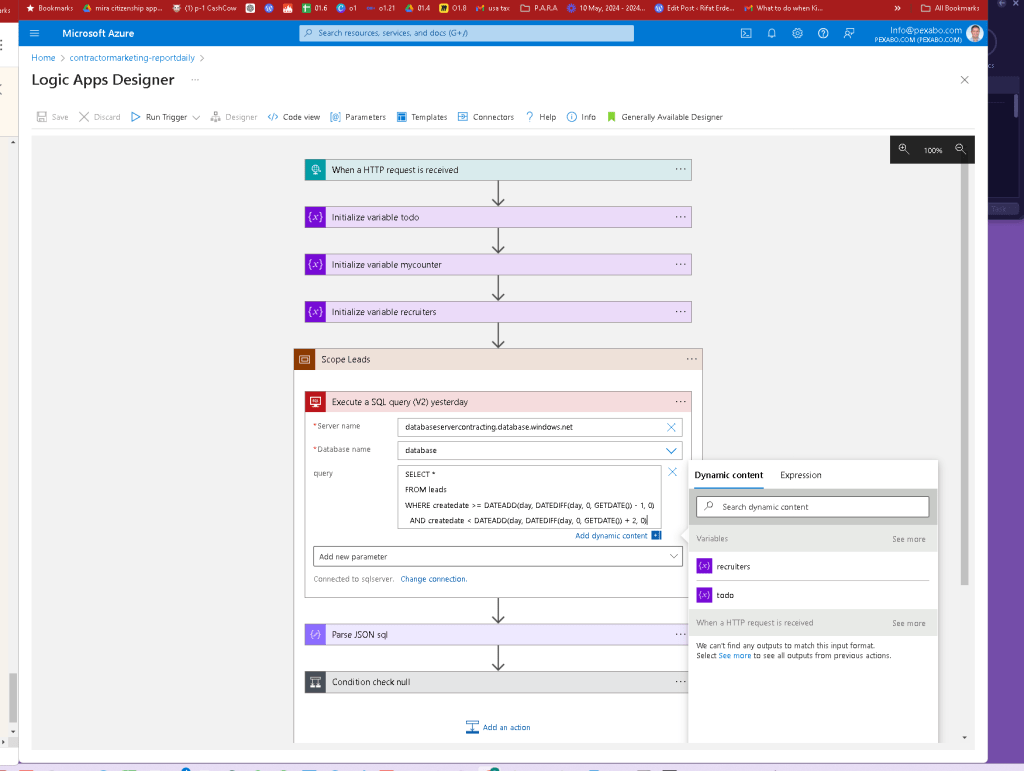Expand the Run Trigger dropdown arrow
This screenshot has width=1024, height=771.
(196, 118)
